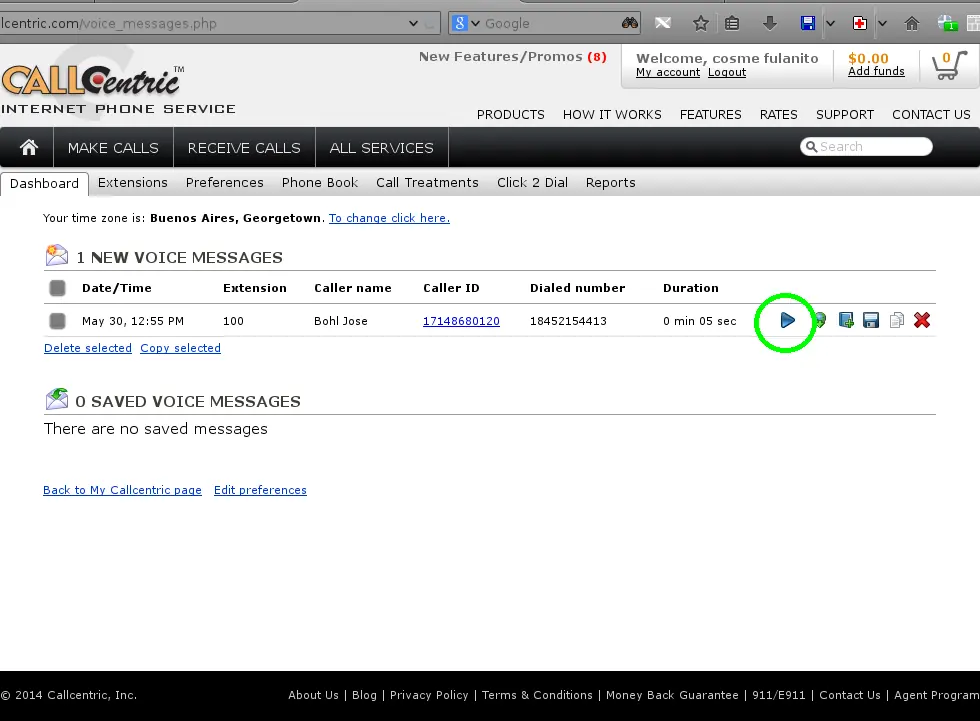Viewport: 980px width, 721px height.
Task: Click the globe download icon in message row
Action: pos(820,321)
